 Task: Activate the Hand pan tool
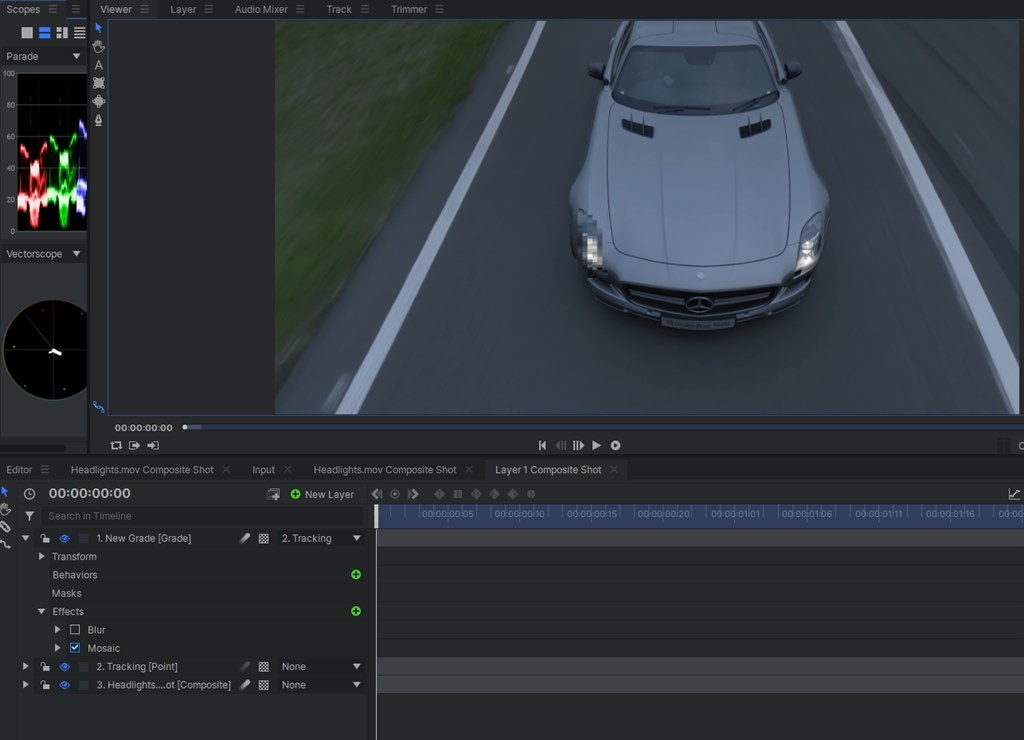tap(97, 46)
